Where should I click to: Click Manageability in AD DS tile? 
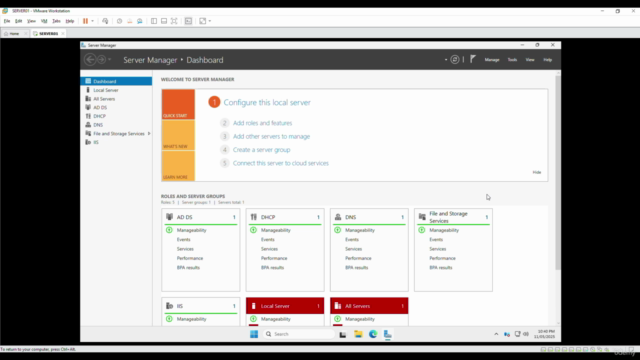[191, 230]
